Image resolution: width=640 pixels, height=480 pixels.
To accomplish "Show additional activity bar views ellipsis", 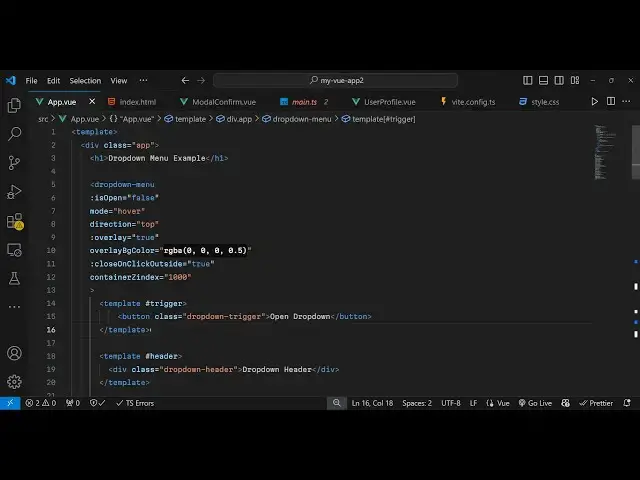I will click(x=14, y=307).
